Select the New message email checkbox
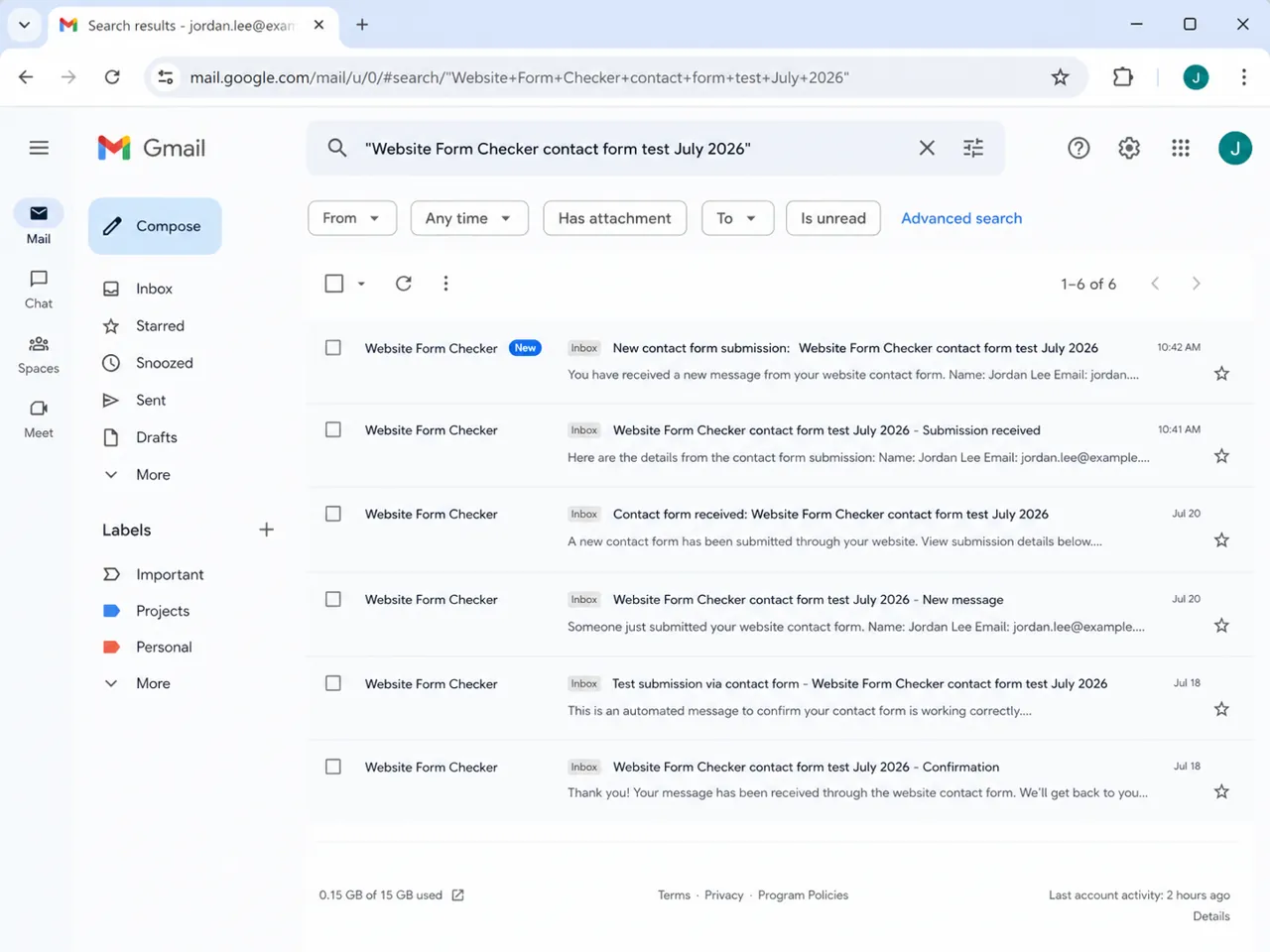Image resolution: width=1270 pixels, height=952 pixels. click(x=333, y=599)
